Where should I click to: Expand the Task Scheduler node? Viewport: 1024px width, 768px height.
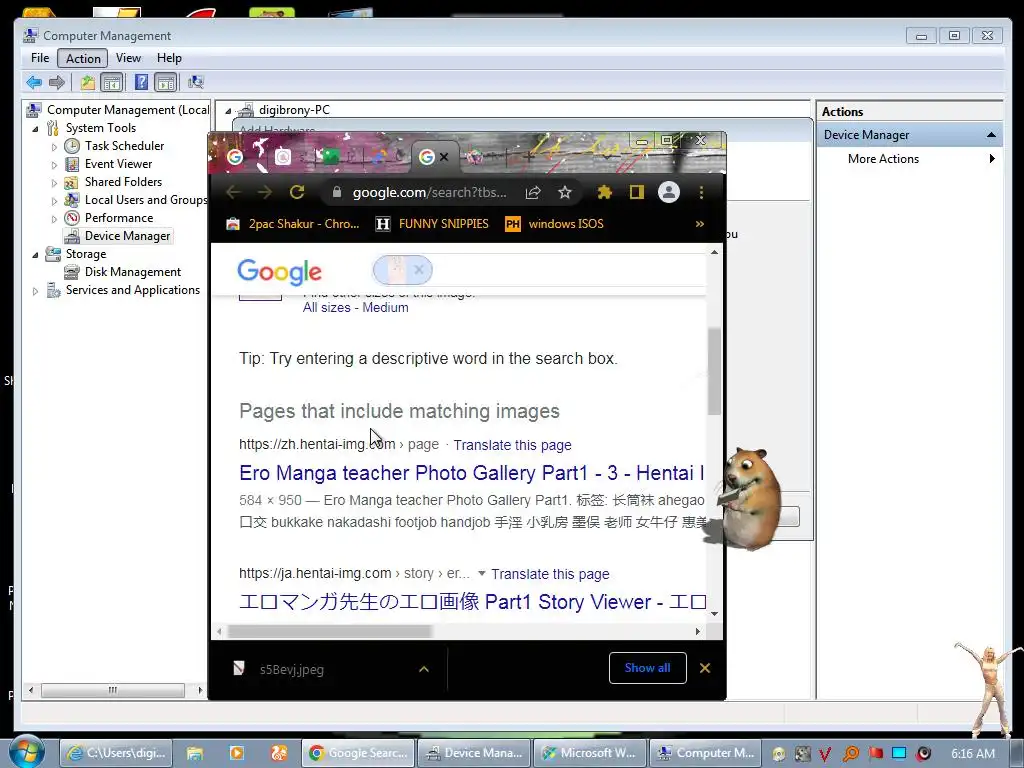click(x=54, y=147)
